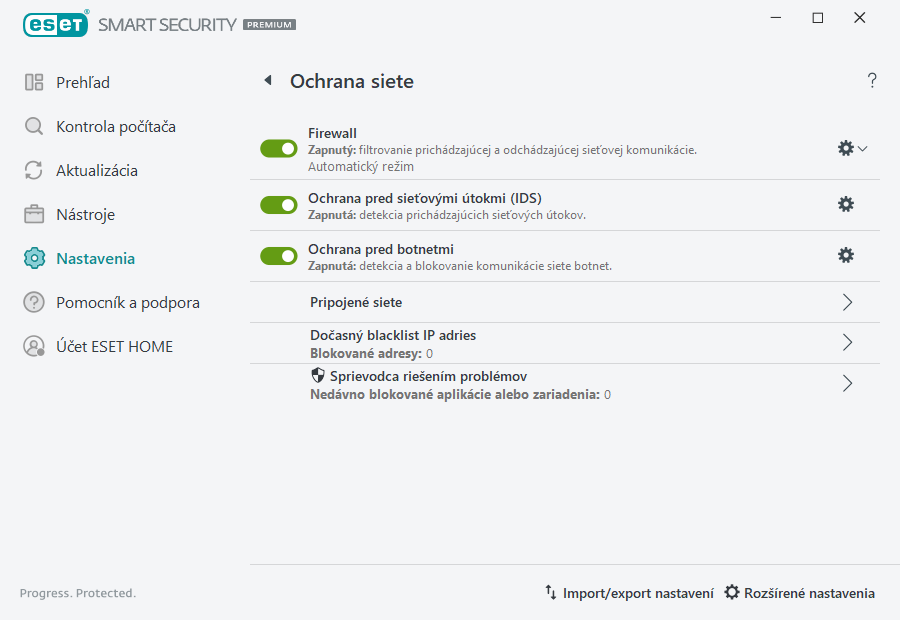Screen dimensions: 900x620
Task: Open the Účet ESET HOME account icon
Action: pos(35,346)
